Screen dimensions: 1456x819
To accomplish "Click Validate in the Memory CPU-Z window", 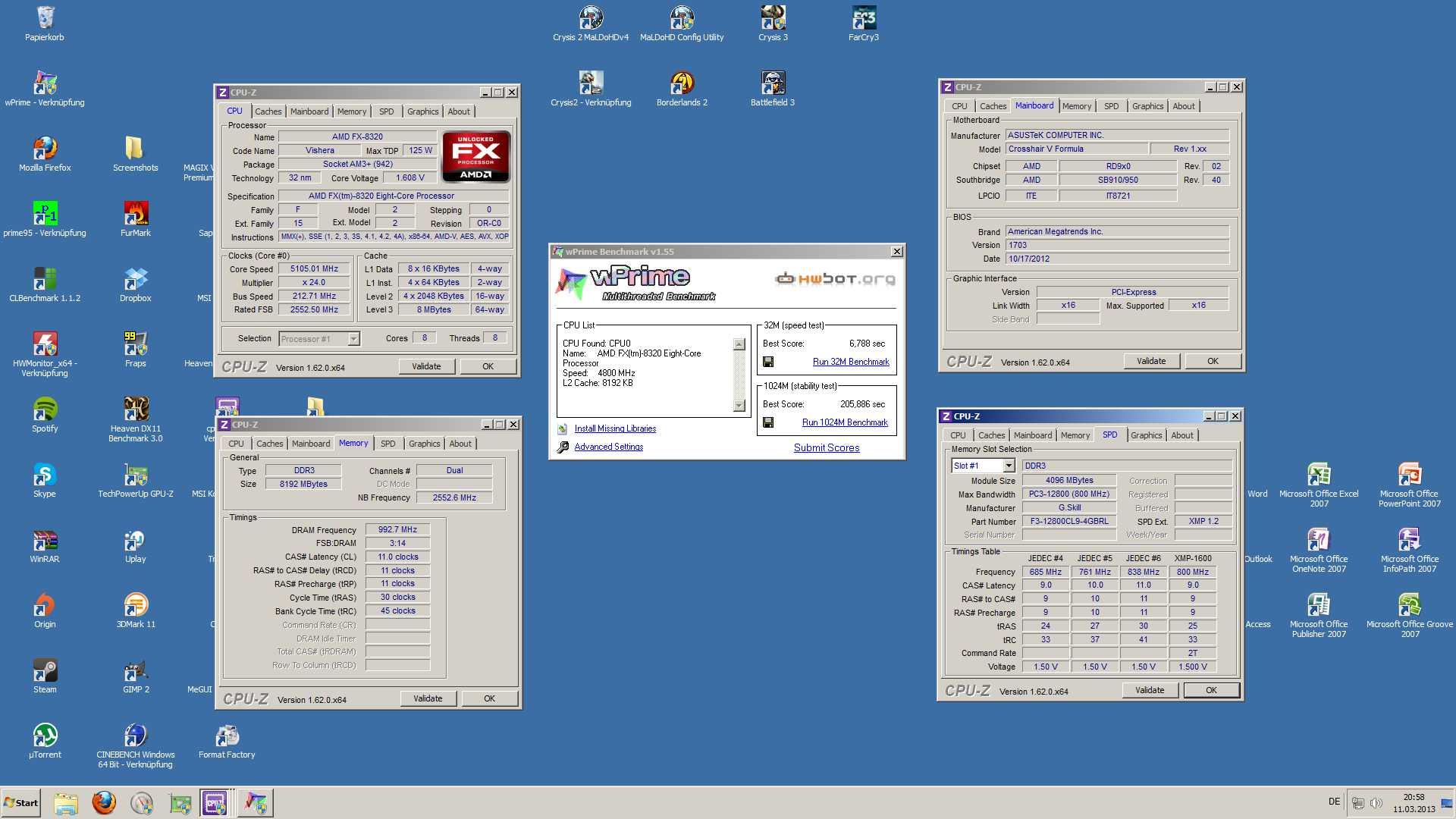I will [x=428, y=698].
